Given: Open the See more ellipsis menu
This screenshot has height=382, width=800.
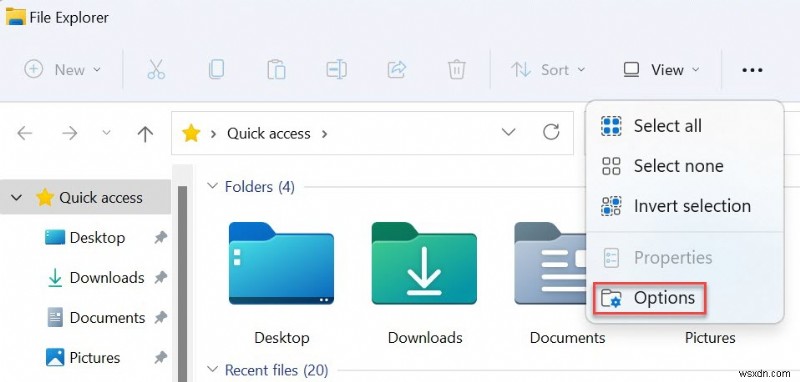Looking at the screenshot, I should pyautogui.click(x=752, y=70).
